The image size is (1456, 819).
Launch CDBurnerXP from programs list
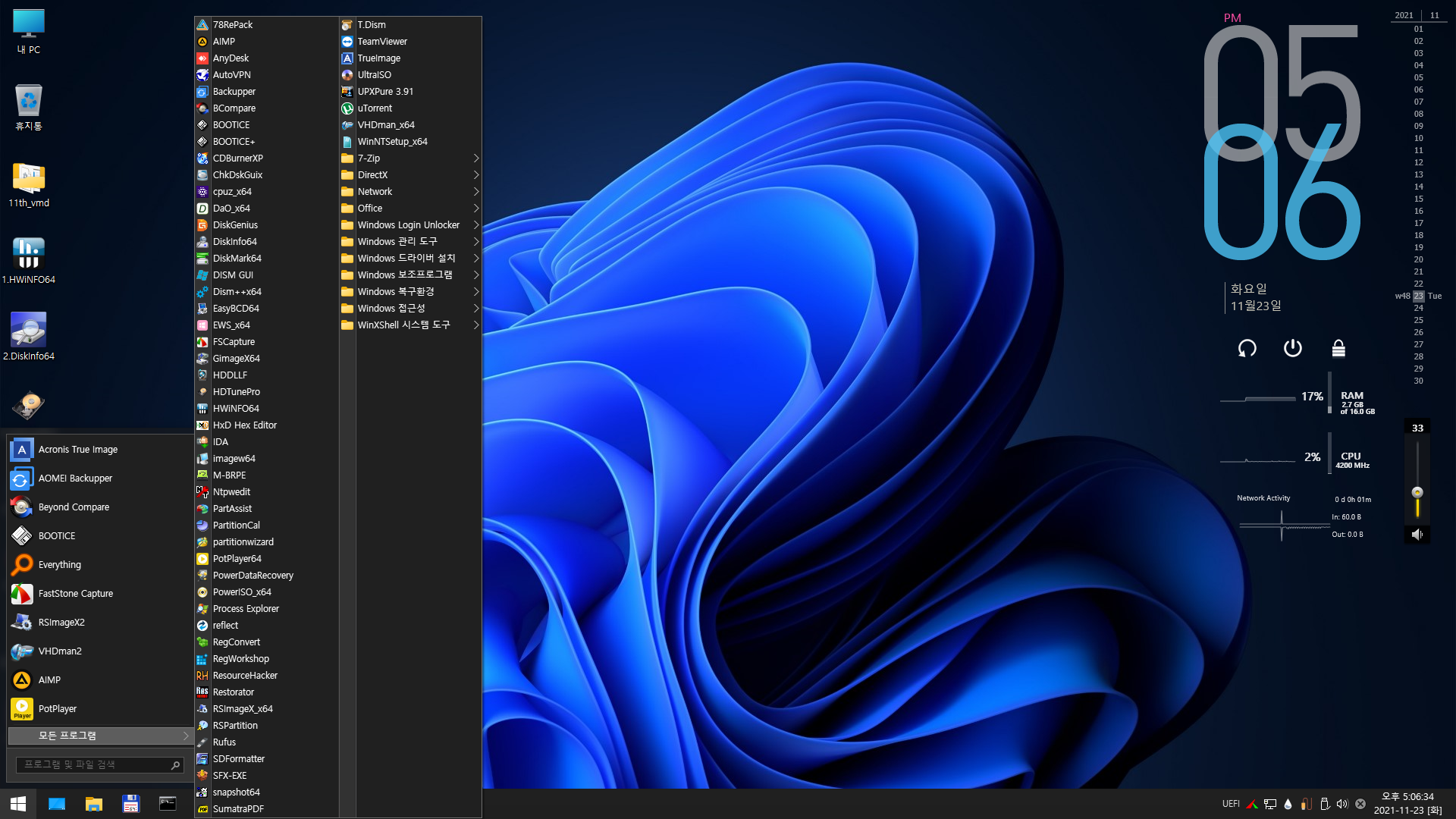coord(266,158)
